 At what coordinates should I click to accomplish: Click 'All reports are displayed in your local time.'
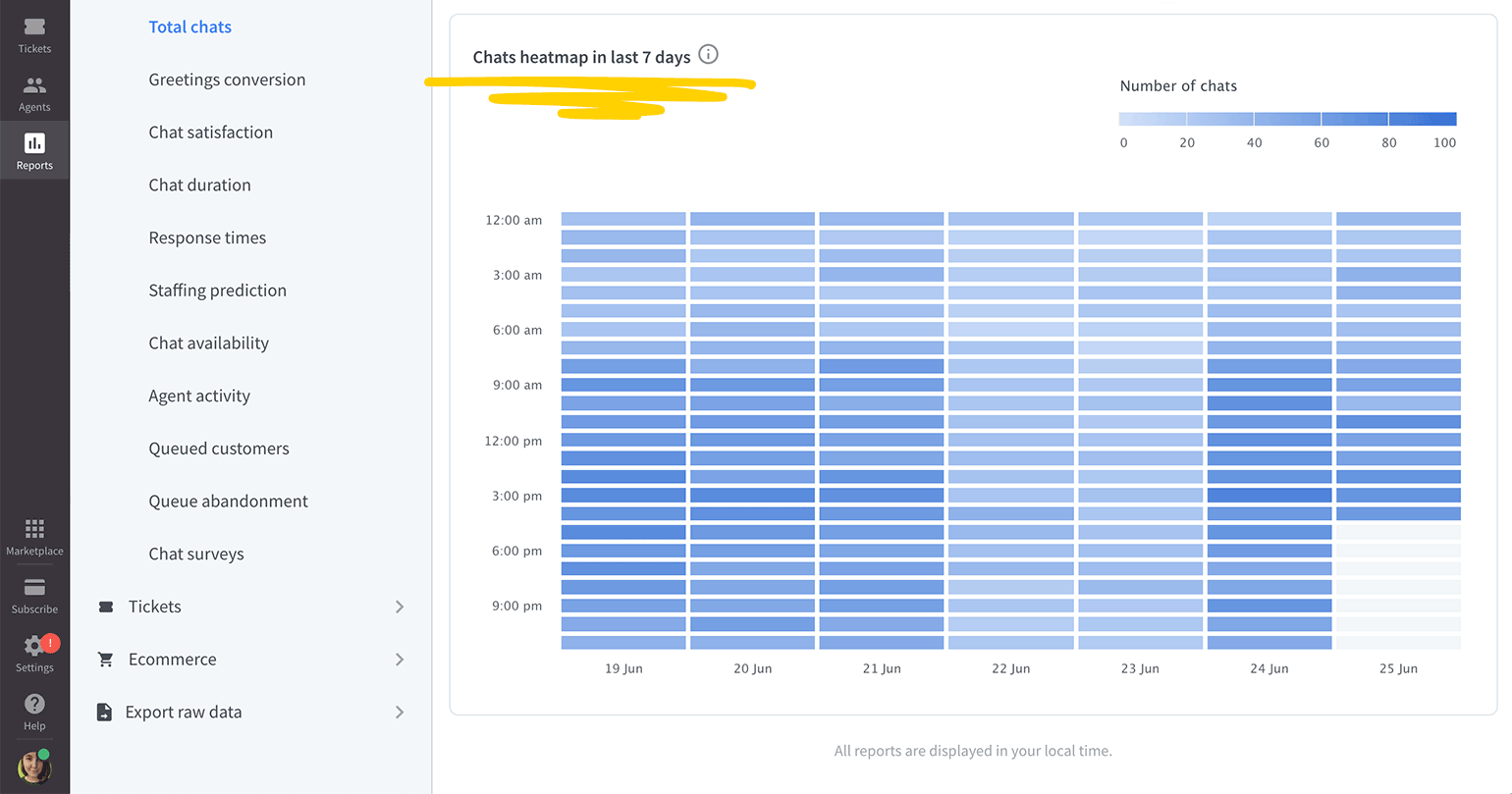coord(973,751)
